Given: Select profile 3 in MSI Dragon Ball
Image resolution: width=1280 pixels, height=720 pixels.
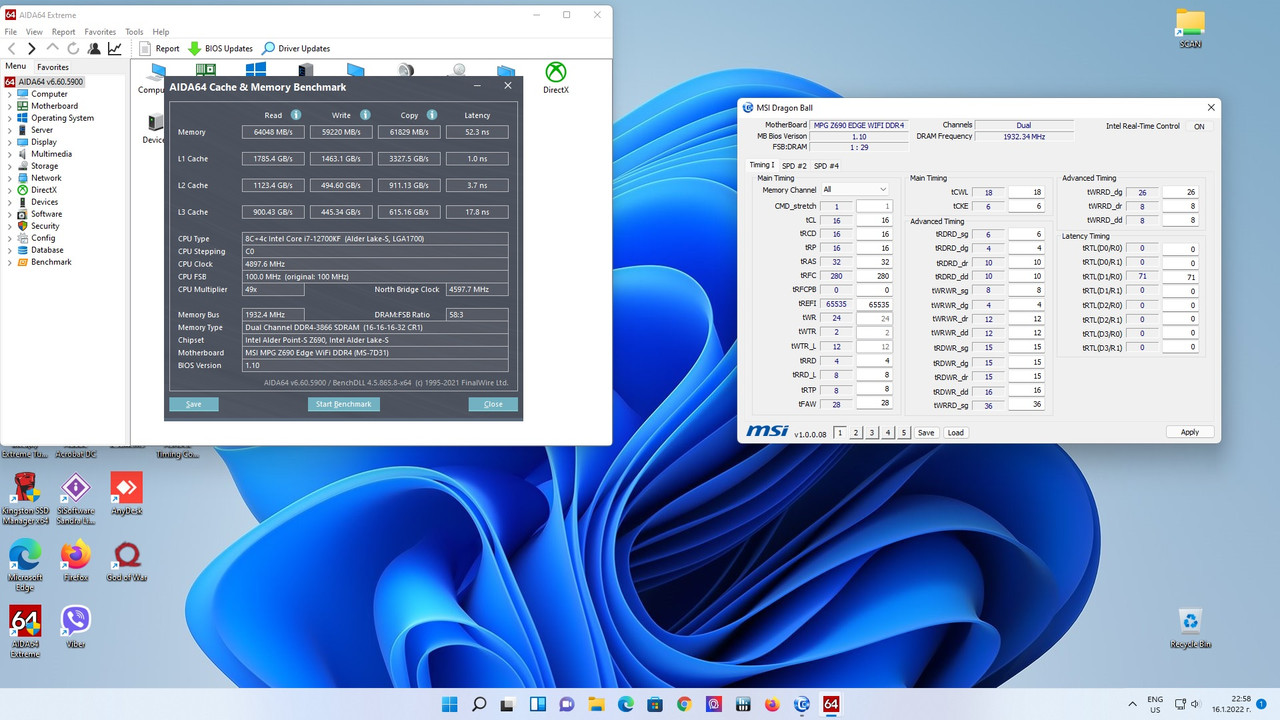Looking at the screenshot, I should click(x=872, y=433).
